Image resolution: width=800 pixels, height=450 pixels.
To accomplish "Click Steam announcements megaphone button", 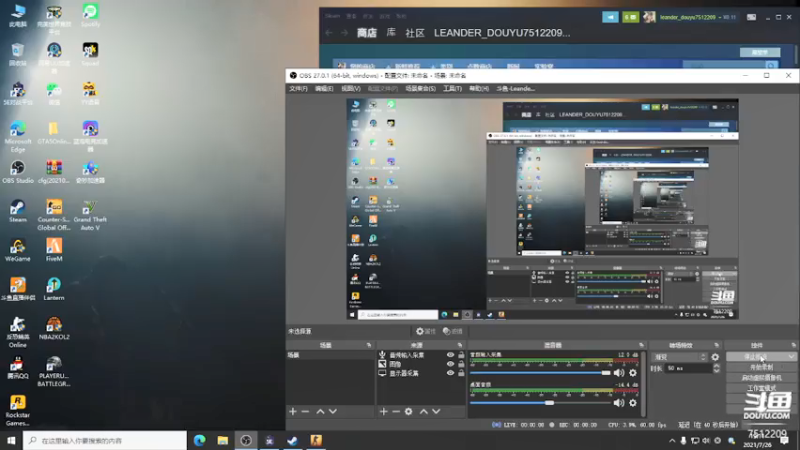I will 610,17.
